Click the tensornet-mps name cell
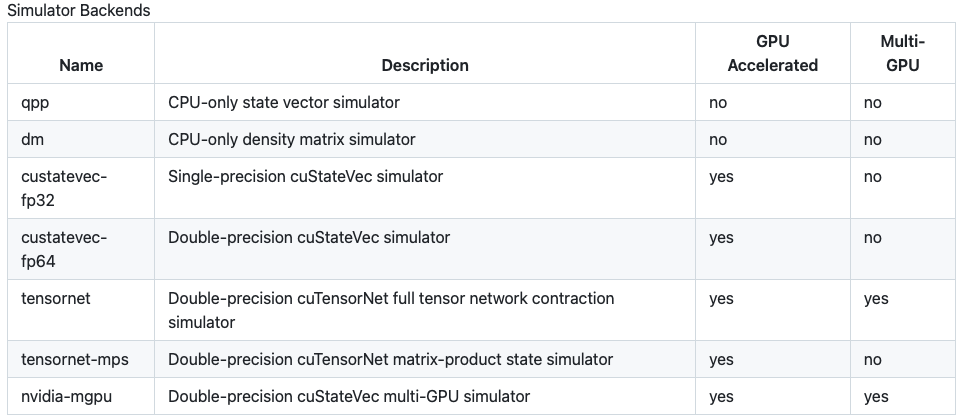Image resolution: width=966 pixels, height=419 pixels. (x=81, y=359)
